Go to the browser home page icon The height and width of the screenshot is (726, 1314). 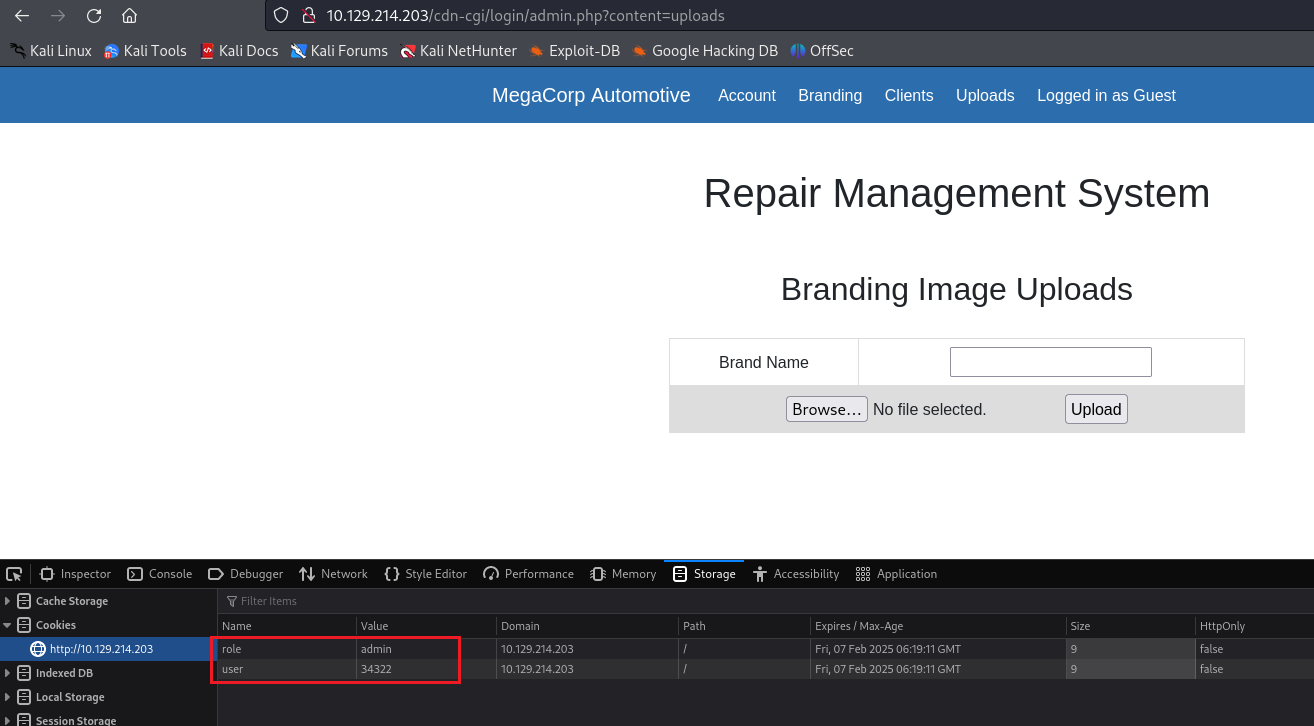[x=129, y=15]
